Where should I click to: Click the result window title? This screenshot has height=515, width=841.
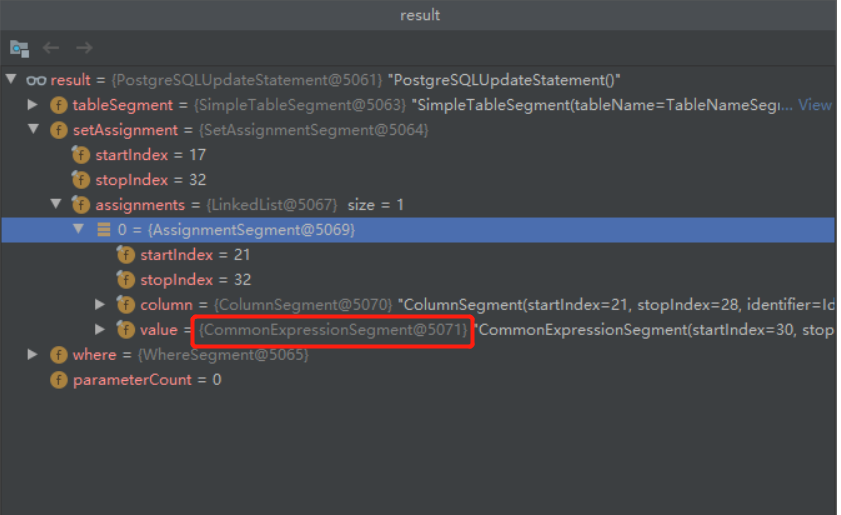(x=420, y=15)
